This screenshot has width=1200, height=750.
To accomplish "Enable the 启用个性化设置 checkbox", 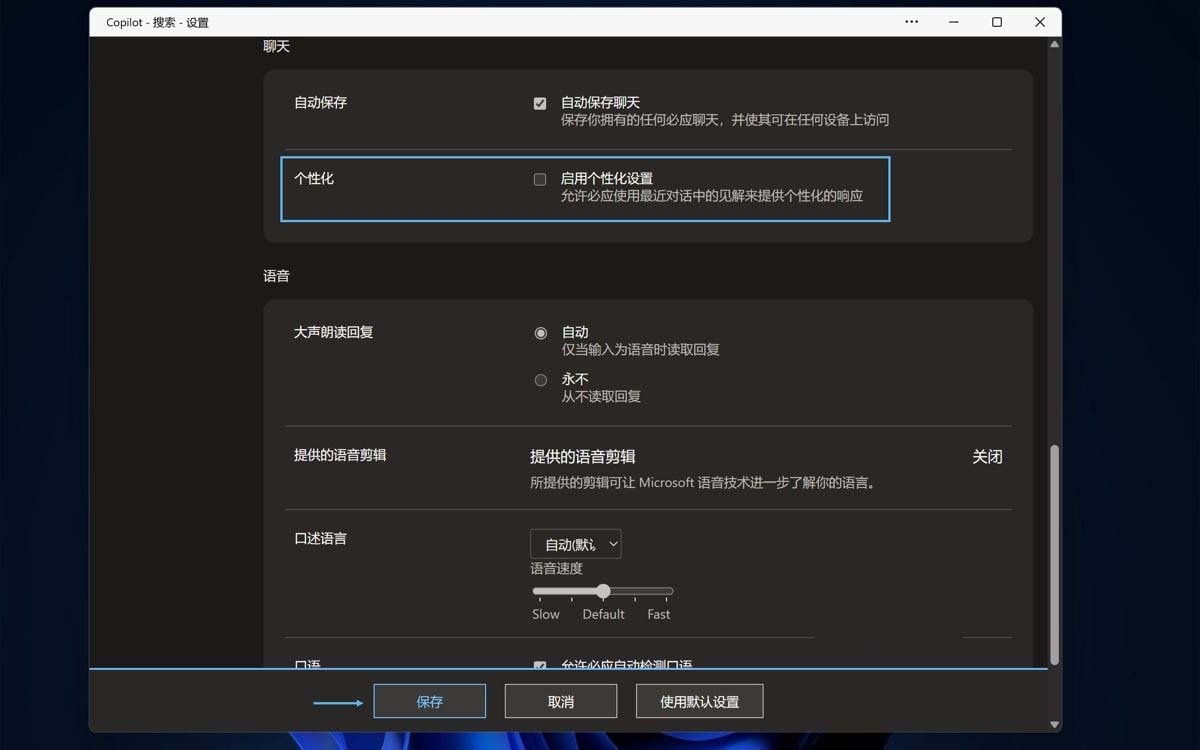I will [540, 179].
